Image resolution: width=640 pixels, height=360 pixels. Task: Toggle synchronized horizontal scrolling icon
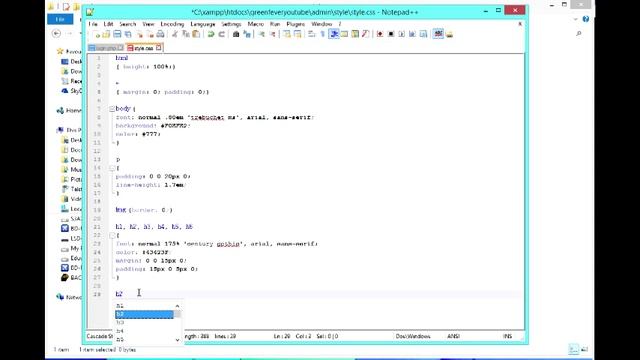298,34
